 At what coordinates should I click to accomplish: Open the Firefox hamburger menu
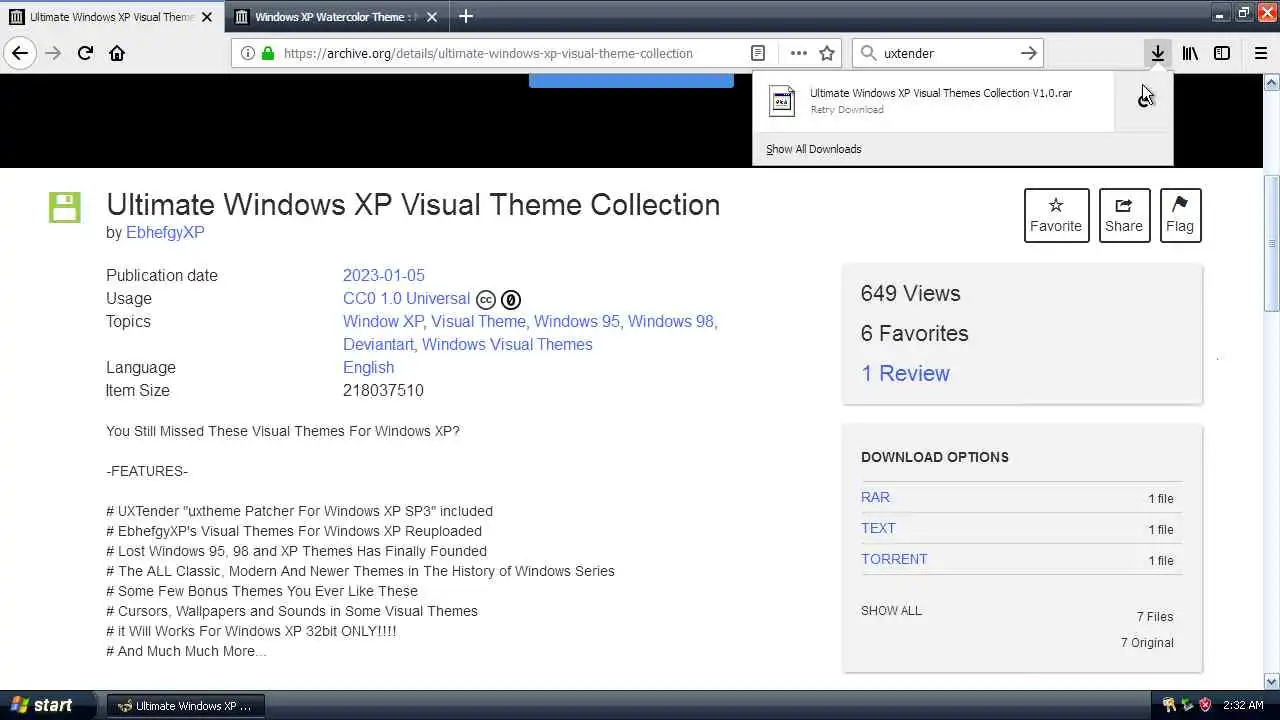(x=1261, y=53)
